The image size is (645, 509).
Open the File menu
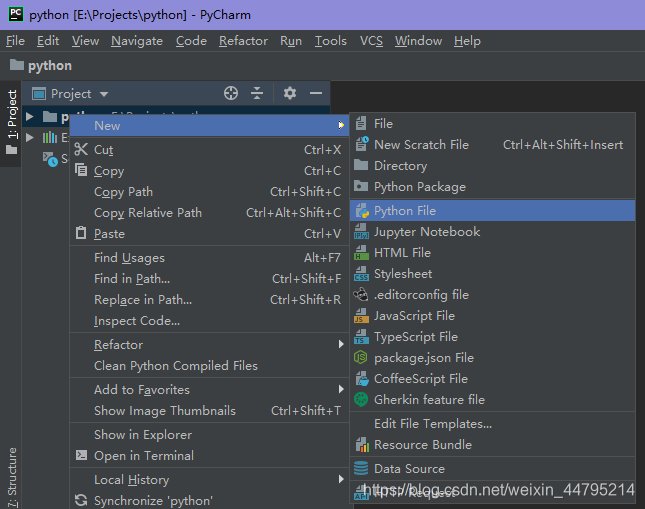point(15,41)
